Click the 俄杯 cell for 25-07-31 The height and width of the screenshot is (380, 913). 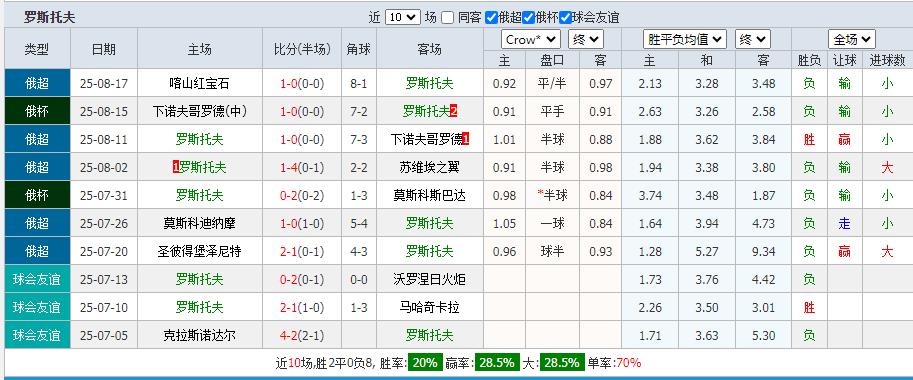37,196
